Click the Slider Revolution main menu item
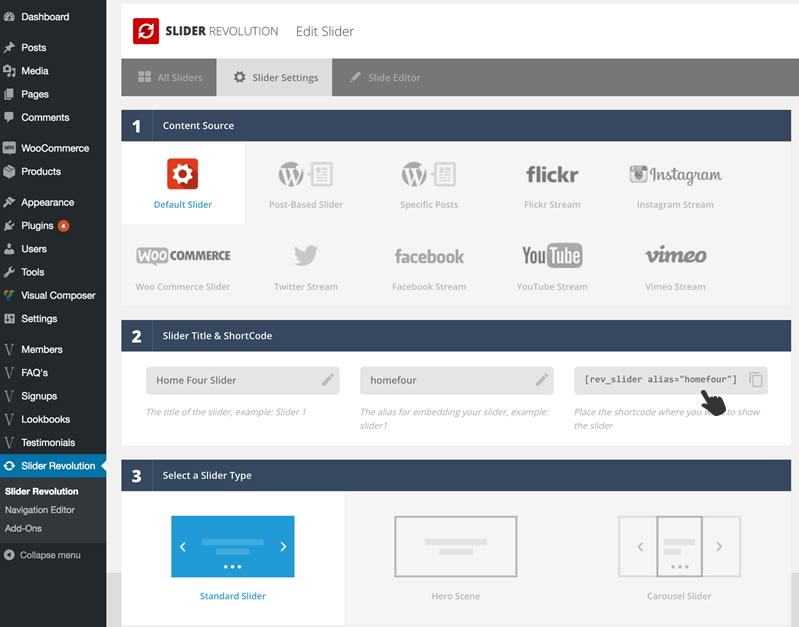799x627 pixels. (53, 466)
